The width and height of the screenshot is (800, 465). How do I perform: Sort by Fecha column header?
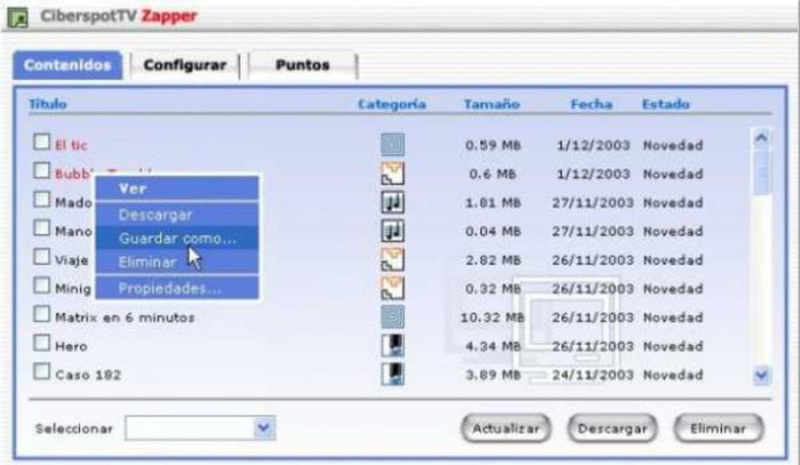(591, 104)
